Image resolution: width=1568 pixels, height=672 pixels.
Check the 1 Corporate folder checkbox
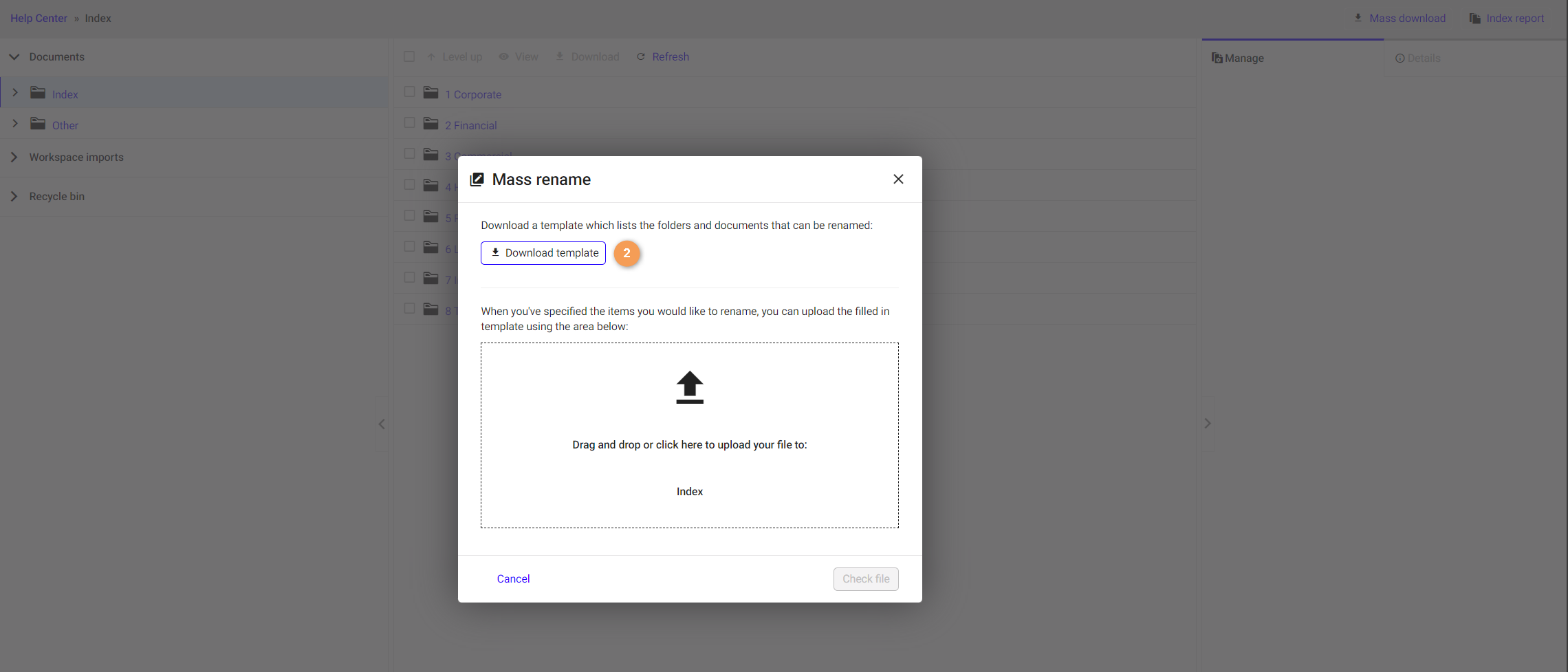pos(409,91)
